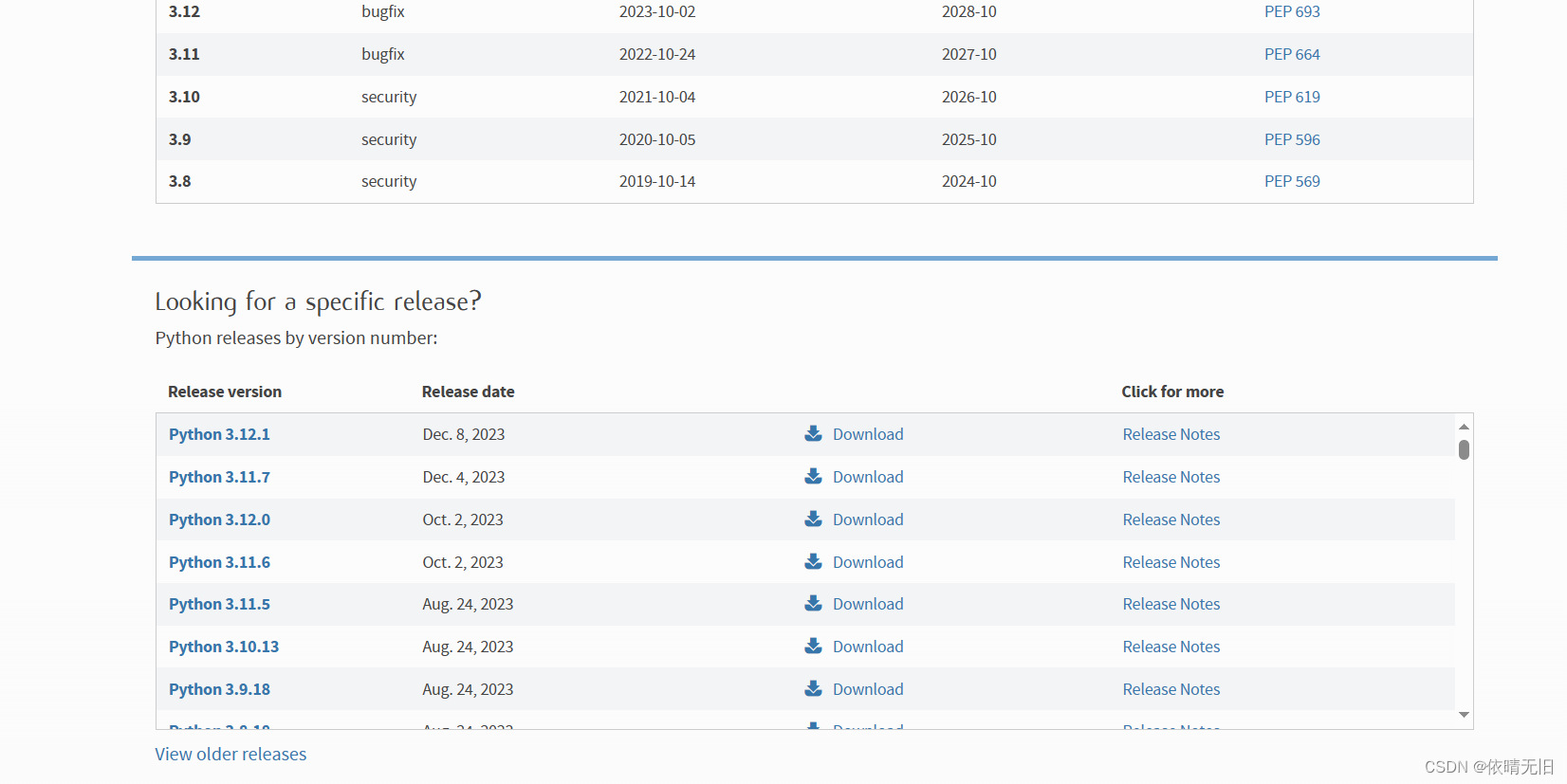
Task: Click Download text for Python 3.10.13
Action: 868,647
